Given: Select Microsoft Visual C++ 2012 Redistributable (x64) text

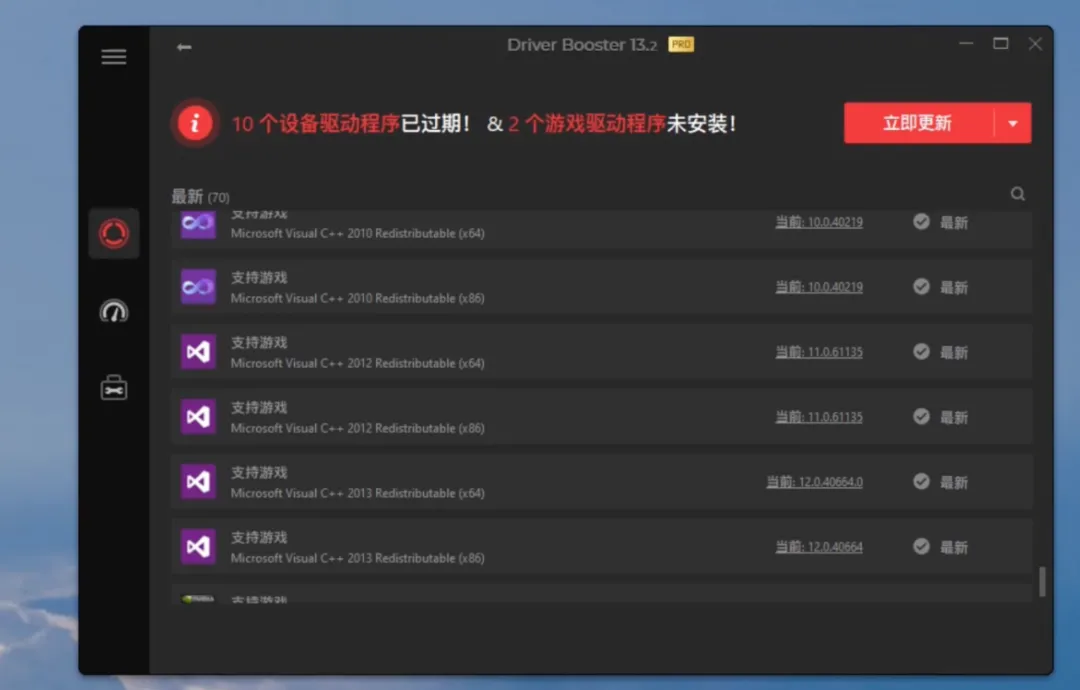Looking at the screenshot, I should click(357, 363).
